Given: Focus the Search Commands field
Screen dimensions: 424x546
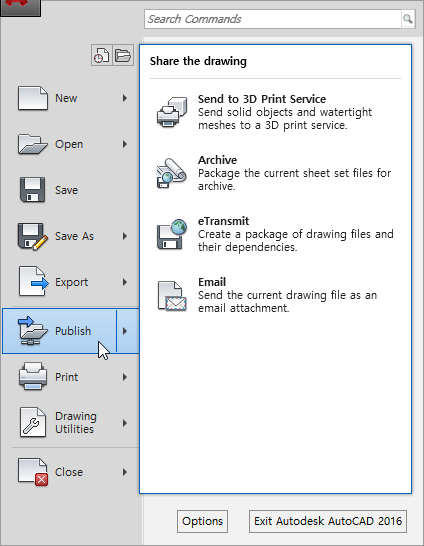Looking at the screenshot, I should 273,19.
